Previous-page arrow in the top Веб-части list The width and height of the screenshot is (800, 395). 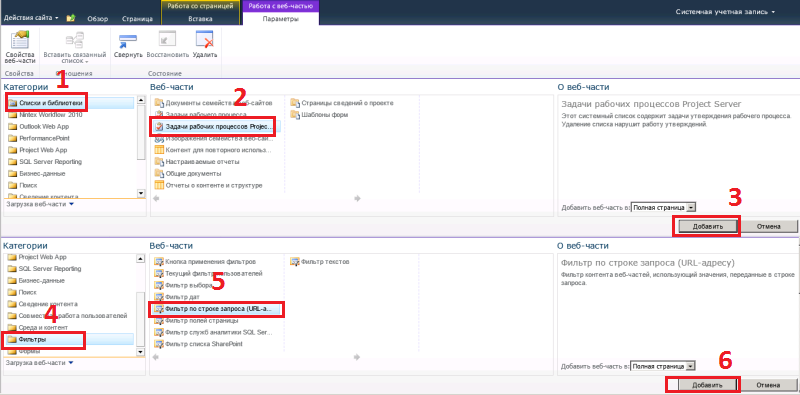click(156, 199)
